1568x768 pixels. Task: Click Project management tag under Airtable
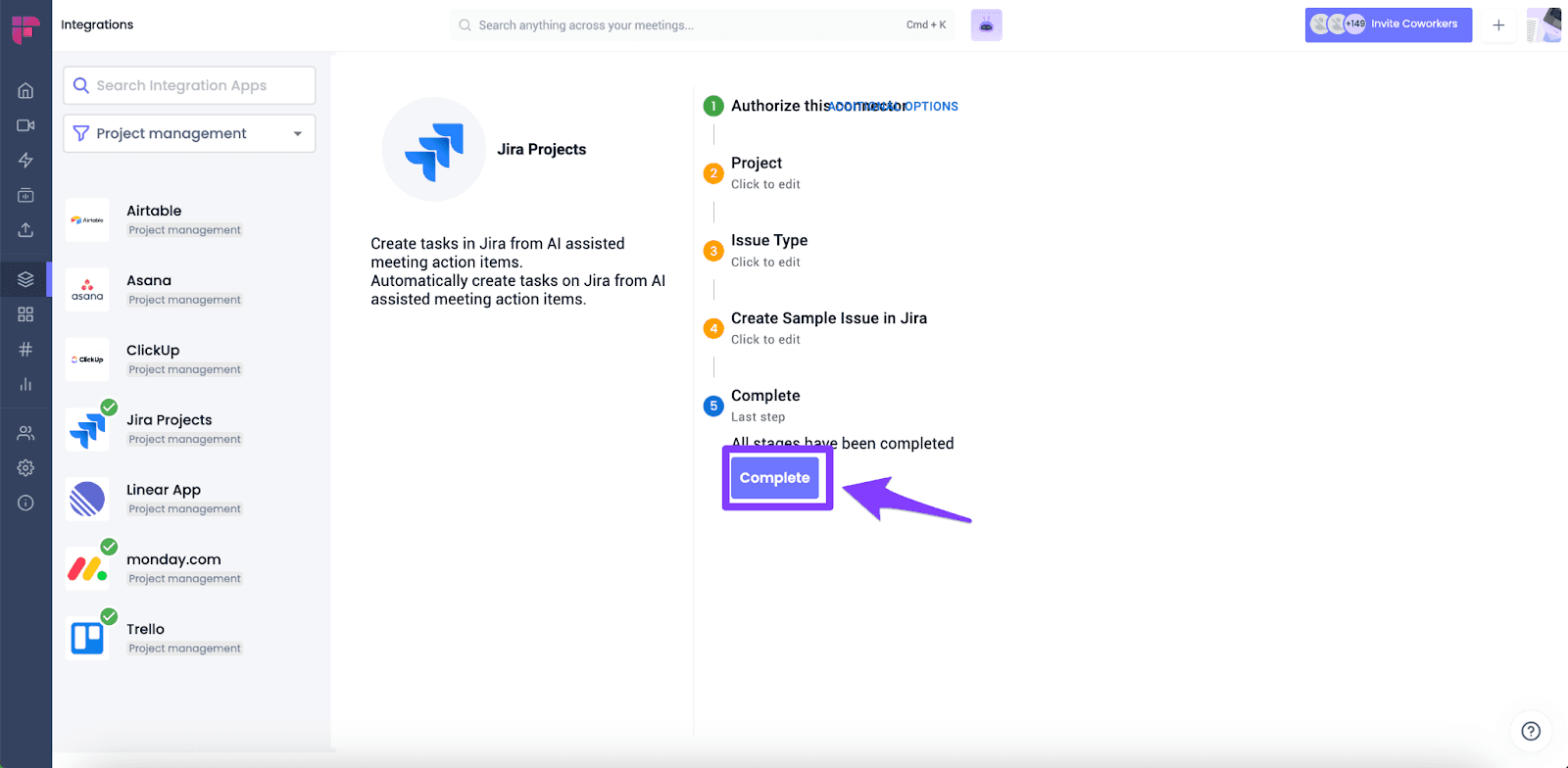[184, 230]
